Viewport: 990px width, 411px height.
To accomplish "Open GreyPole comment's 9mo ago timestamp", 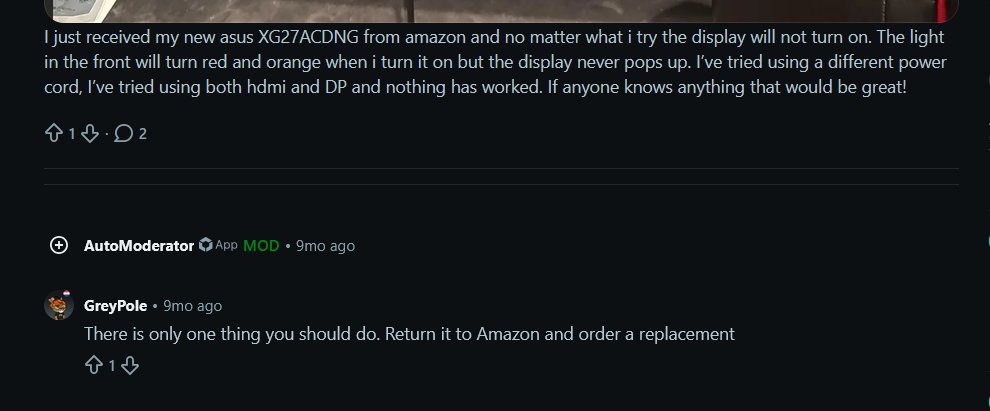I will [193, 306].
